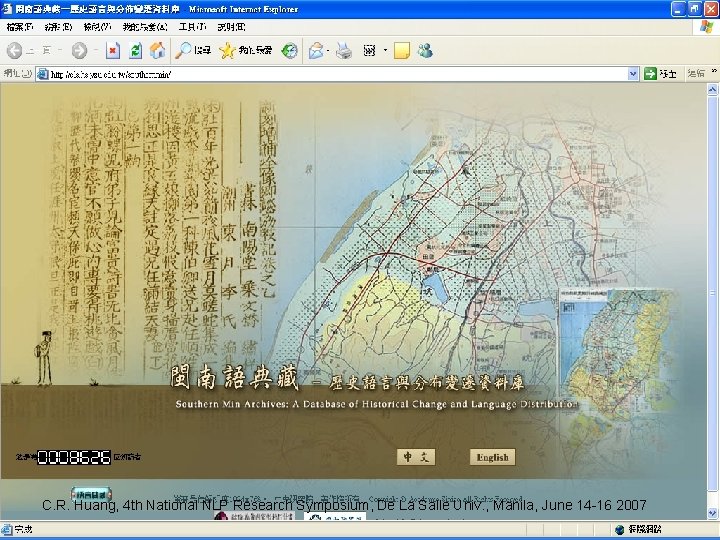Viewport: 720px width, 540px height.
Task: Click the Forward arrow button
Action: click(x=79, y=51)
